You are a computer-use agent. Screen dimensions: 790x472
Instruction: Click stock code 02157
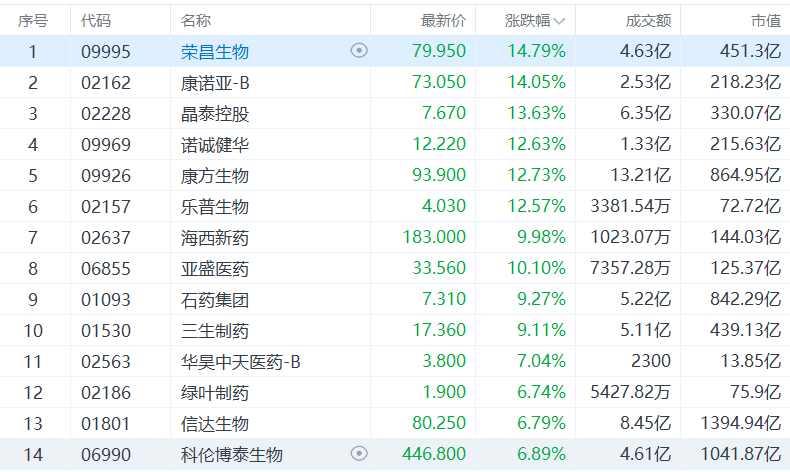point(106,207)
